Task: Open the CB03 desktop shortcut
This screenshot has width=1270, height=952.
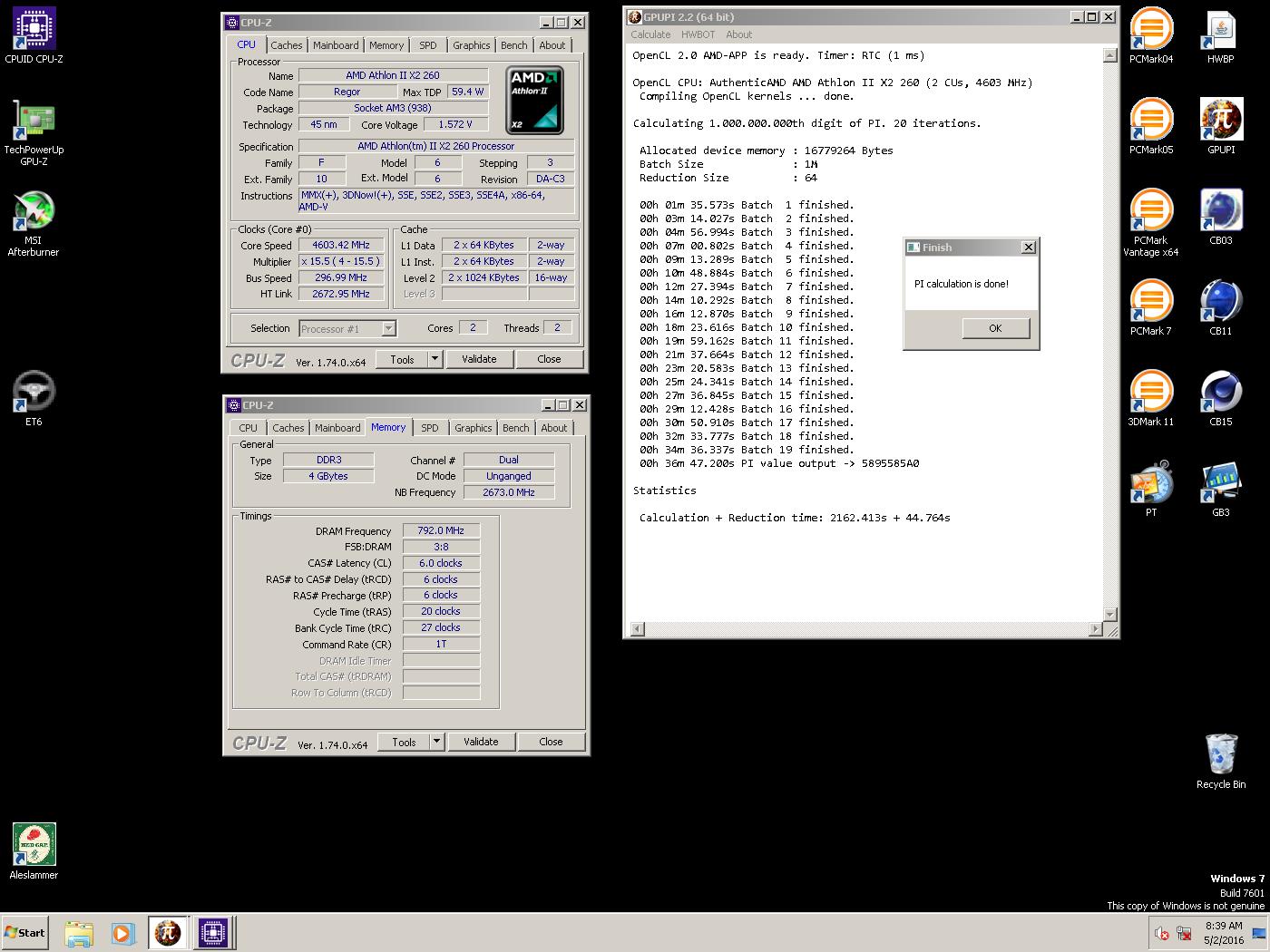Action: [x=1221, y=218]
